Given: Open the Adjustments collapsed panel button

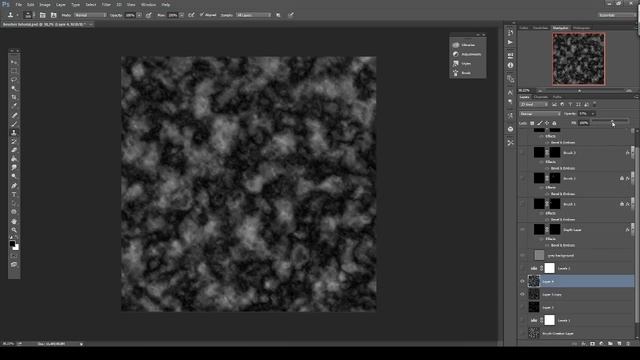Looking at the screenshot, I should tap(468, 54).
